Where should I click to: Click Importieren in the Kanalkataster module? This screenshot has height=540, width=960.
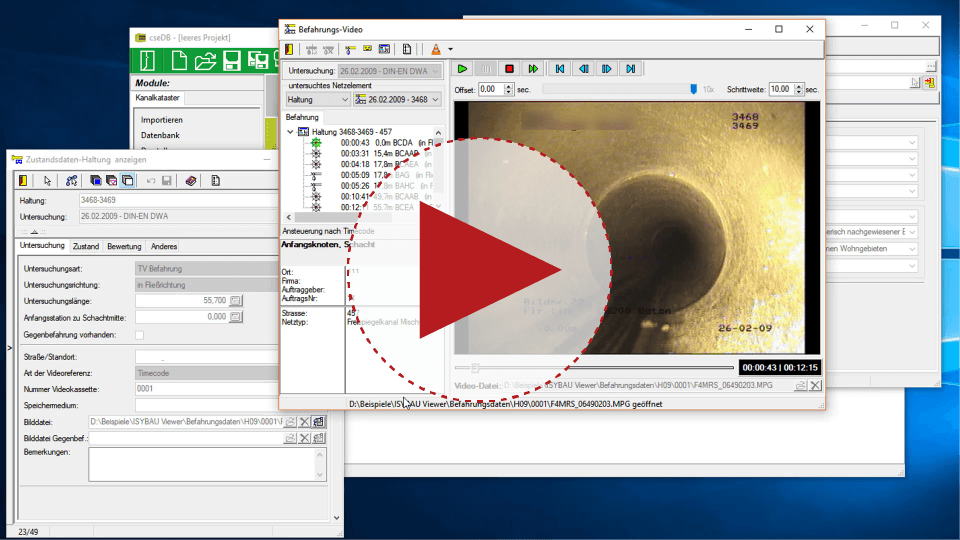pos(162,120)
